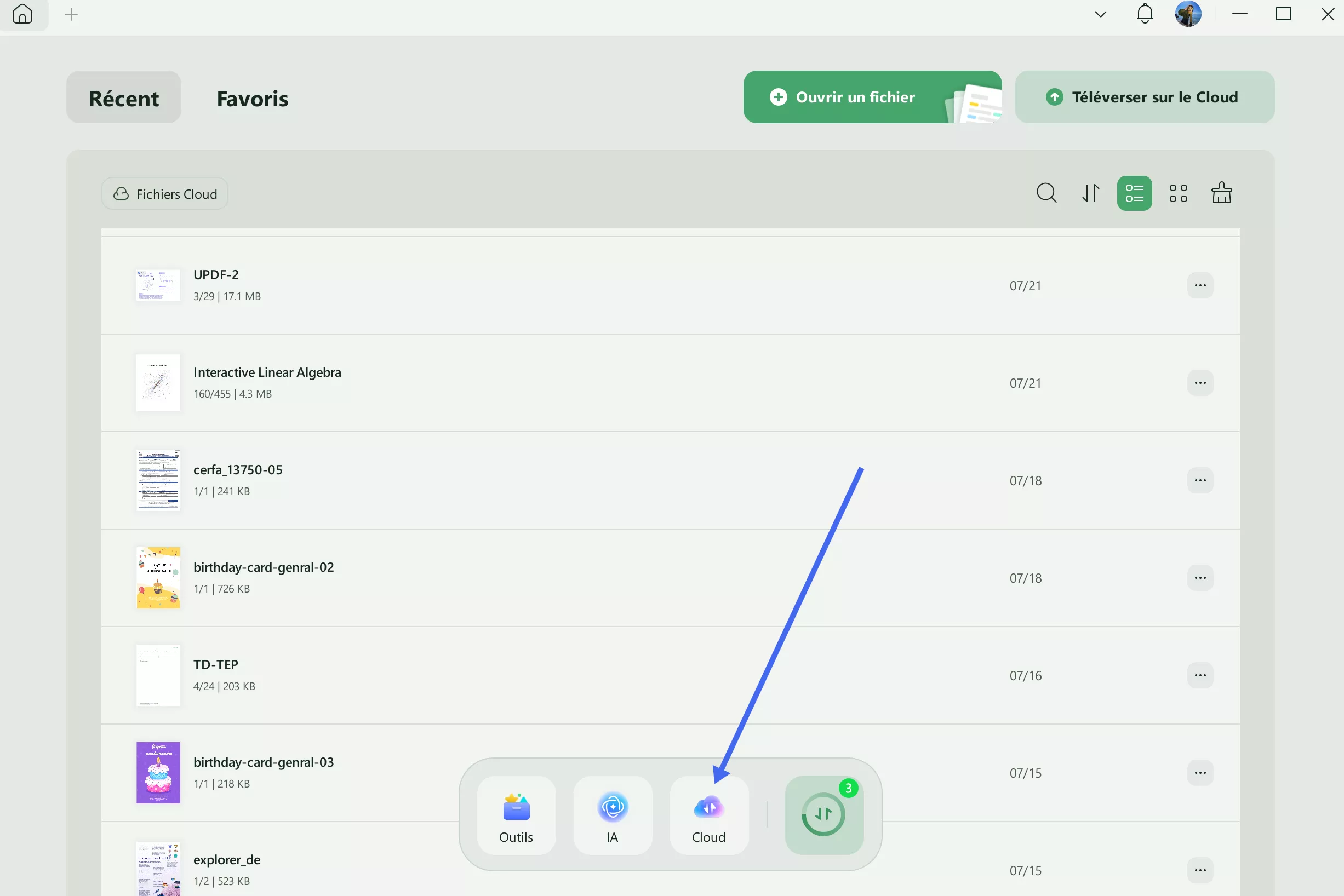Select the Fichiers Cloud filter
The height and width of the screenshot is (896, 1344).
tap(164, 193)
